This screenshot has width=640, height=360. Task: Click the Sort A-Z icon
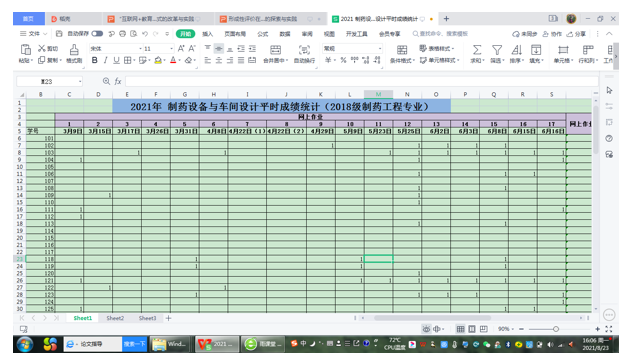coord(516,50)
